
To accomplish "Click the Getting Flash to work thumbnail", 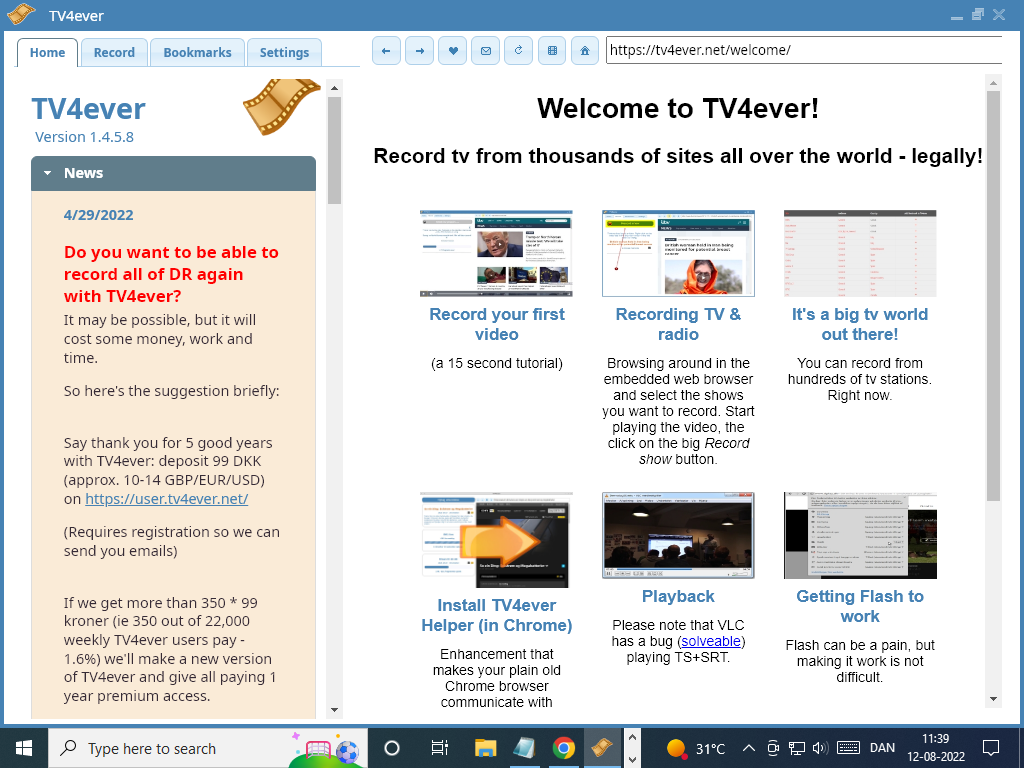I will coord(860,536).
